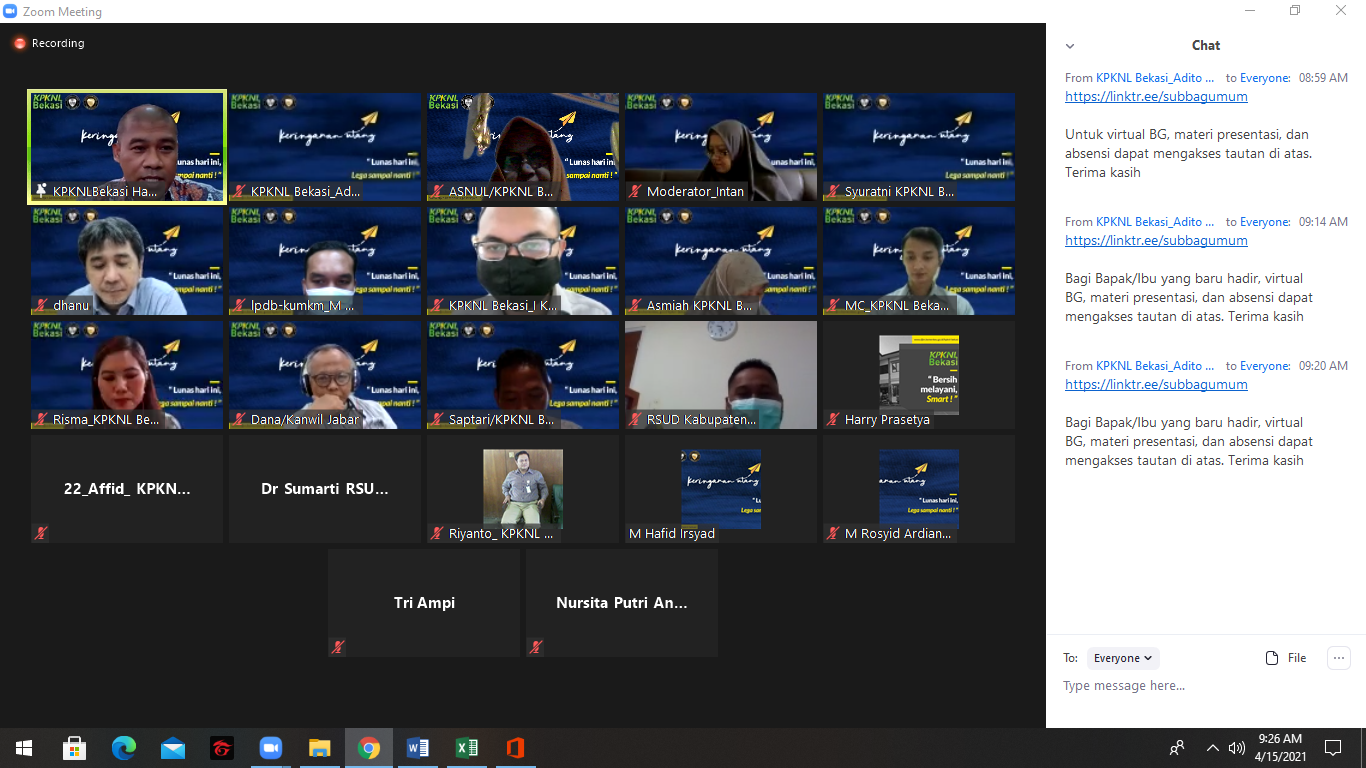Screen dimensions: 1366x768
Task: Open Zoom from the Windows taskbar
Action: coord(270,748)
